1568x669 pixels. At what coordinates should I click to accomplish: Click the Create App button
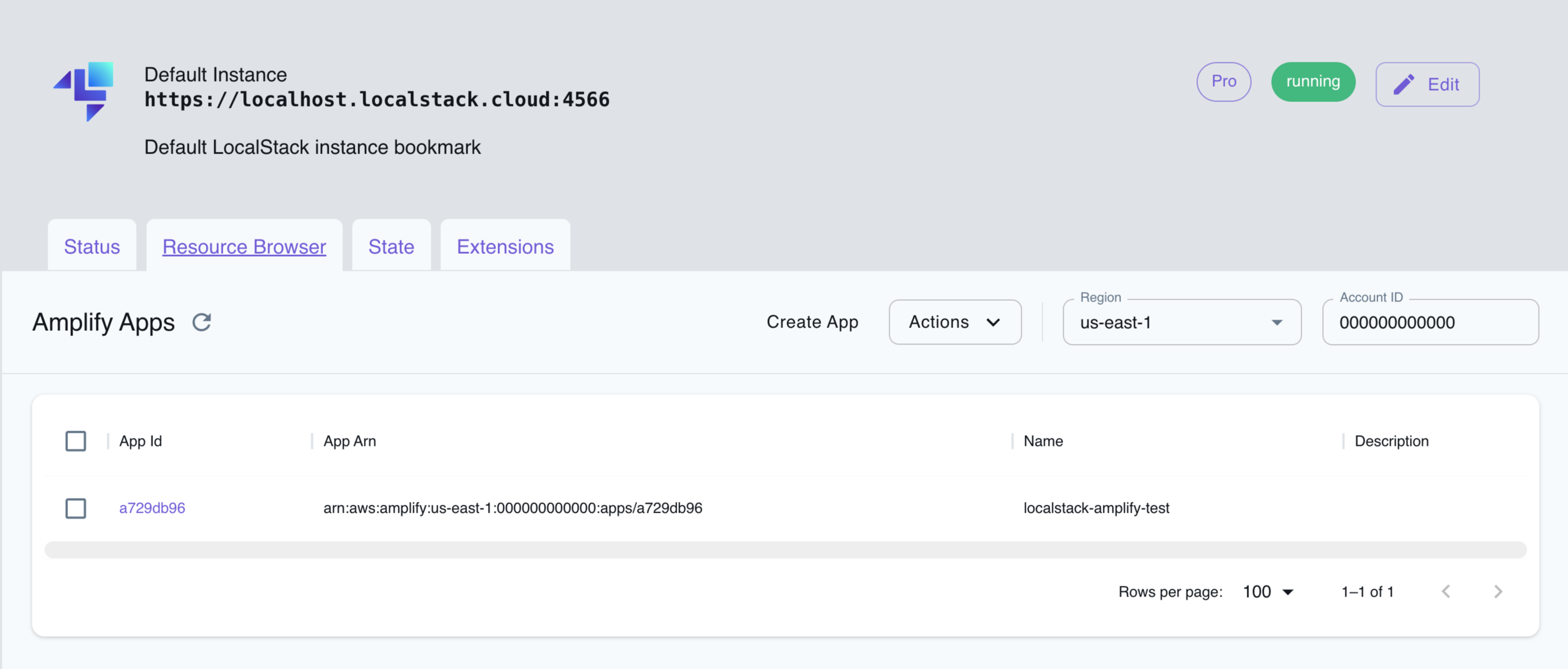click(x=813, y=322)
